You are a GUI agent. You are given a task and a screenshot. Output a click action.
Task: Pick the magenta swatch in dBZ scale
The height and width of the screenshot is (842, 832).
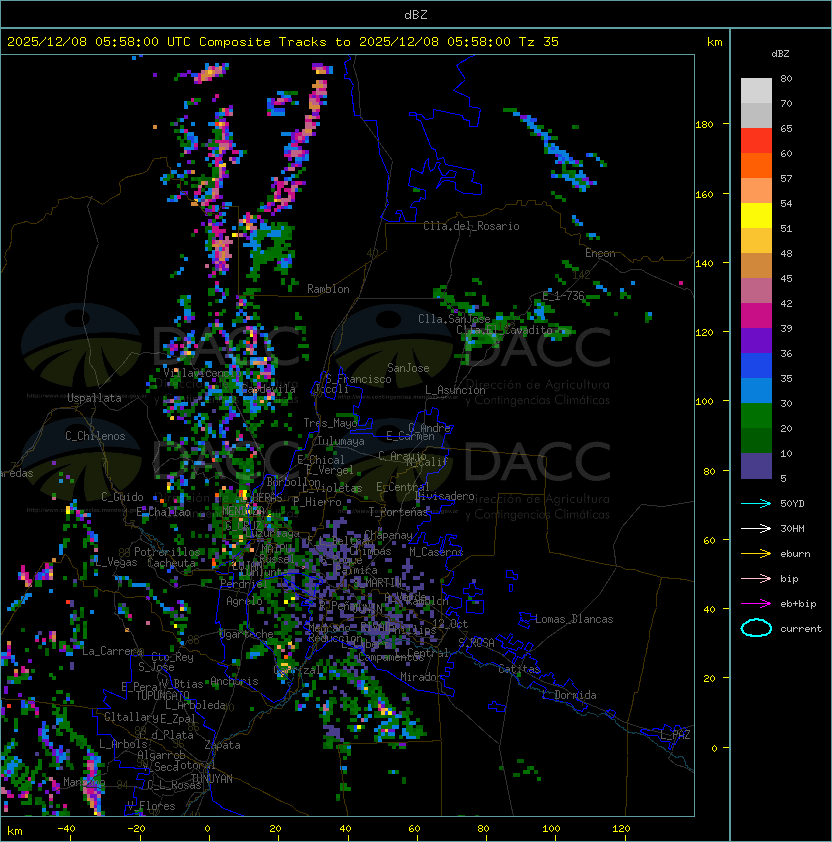[x=756, y=316]
